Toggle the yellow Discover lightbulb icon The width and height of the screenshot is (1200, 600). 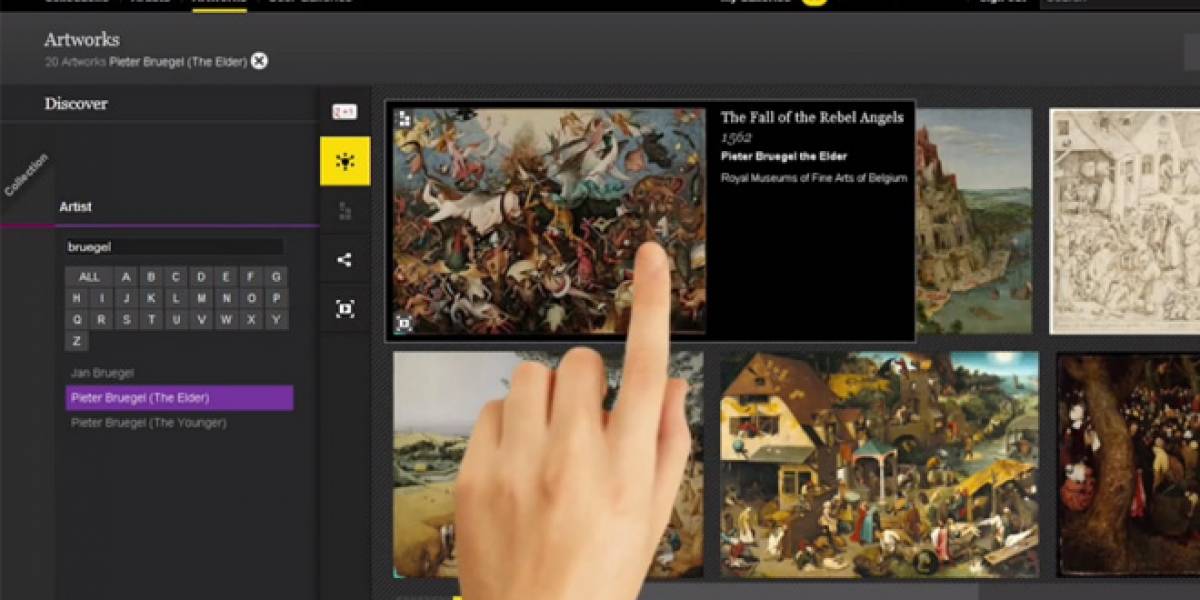coord(345,161)
